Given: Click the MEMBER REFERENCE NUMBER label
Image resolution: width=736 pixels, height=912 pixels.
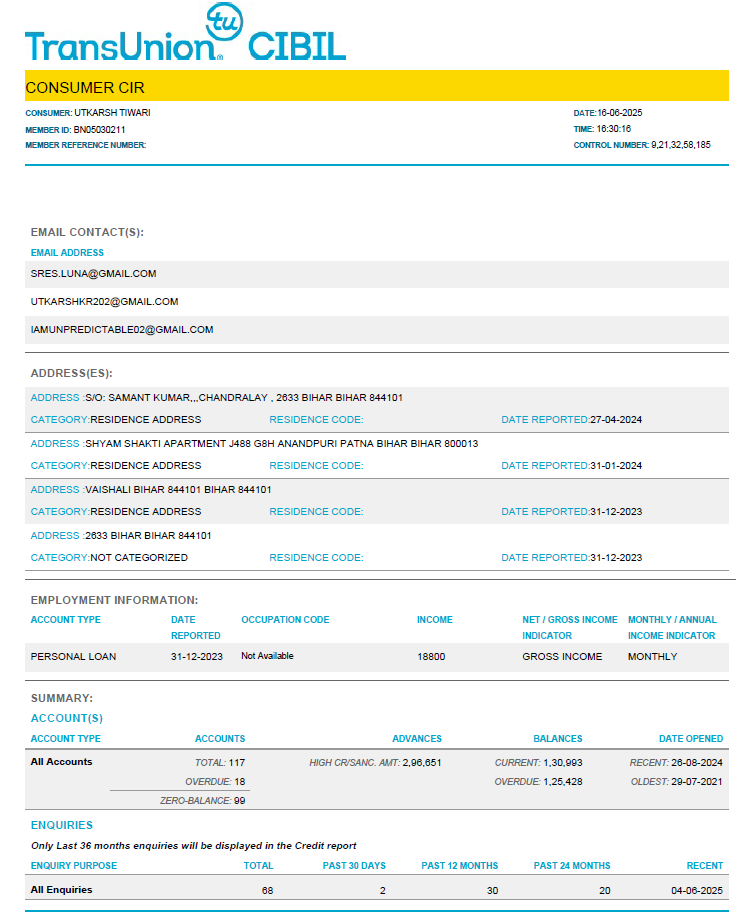Looking at the screenshot, I should click(x=86, y=145).
